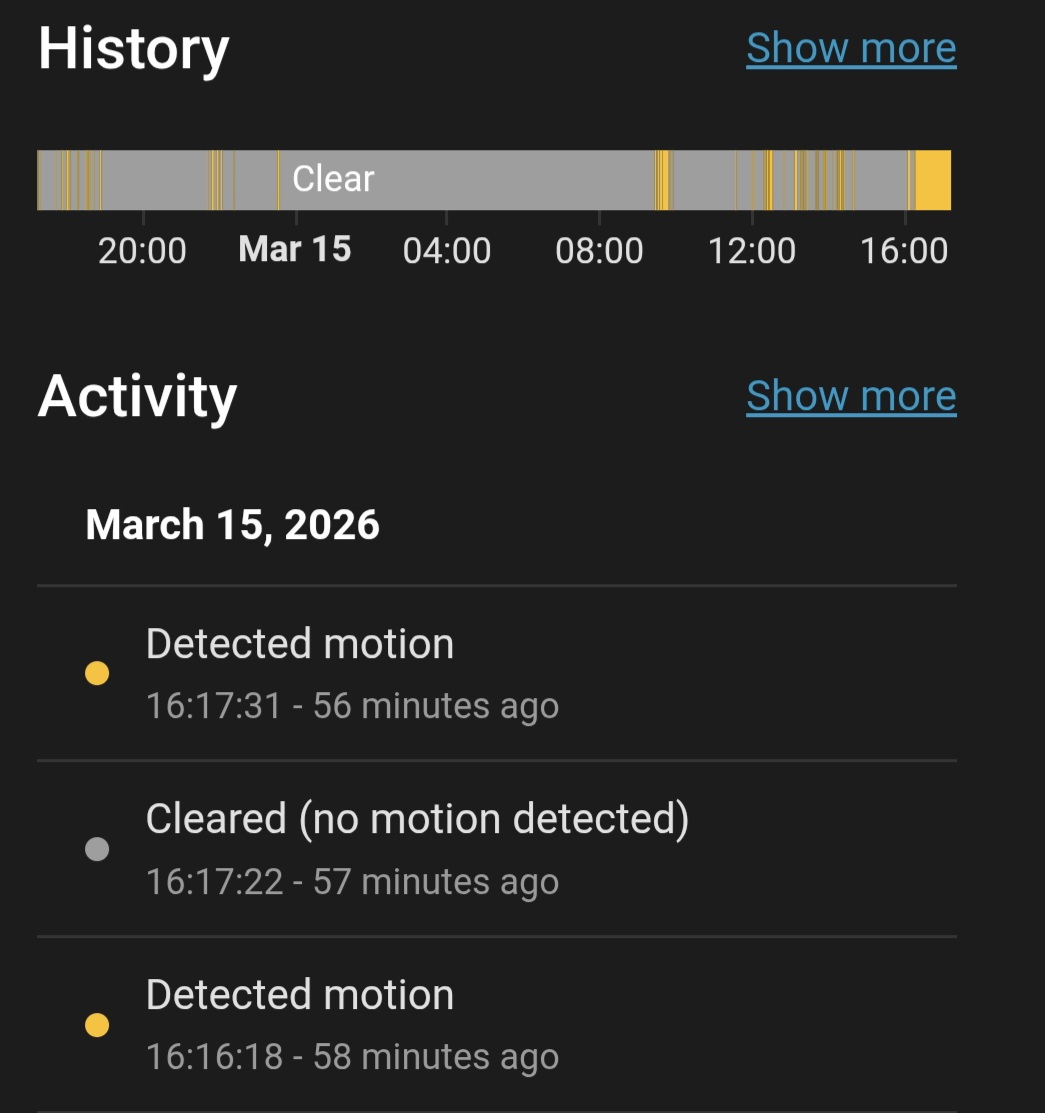Click the yellow dot beside the 16:17:31 motion entry
This screenshot has height=1113, width=1045.
point(97,674)
